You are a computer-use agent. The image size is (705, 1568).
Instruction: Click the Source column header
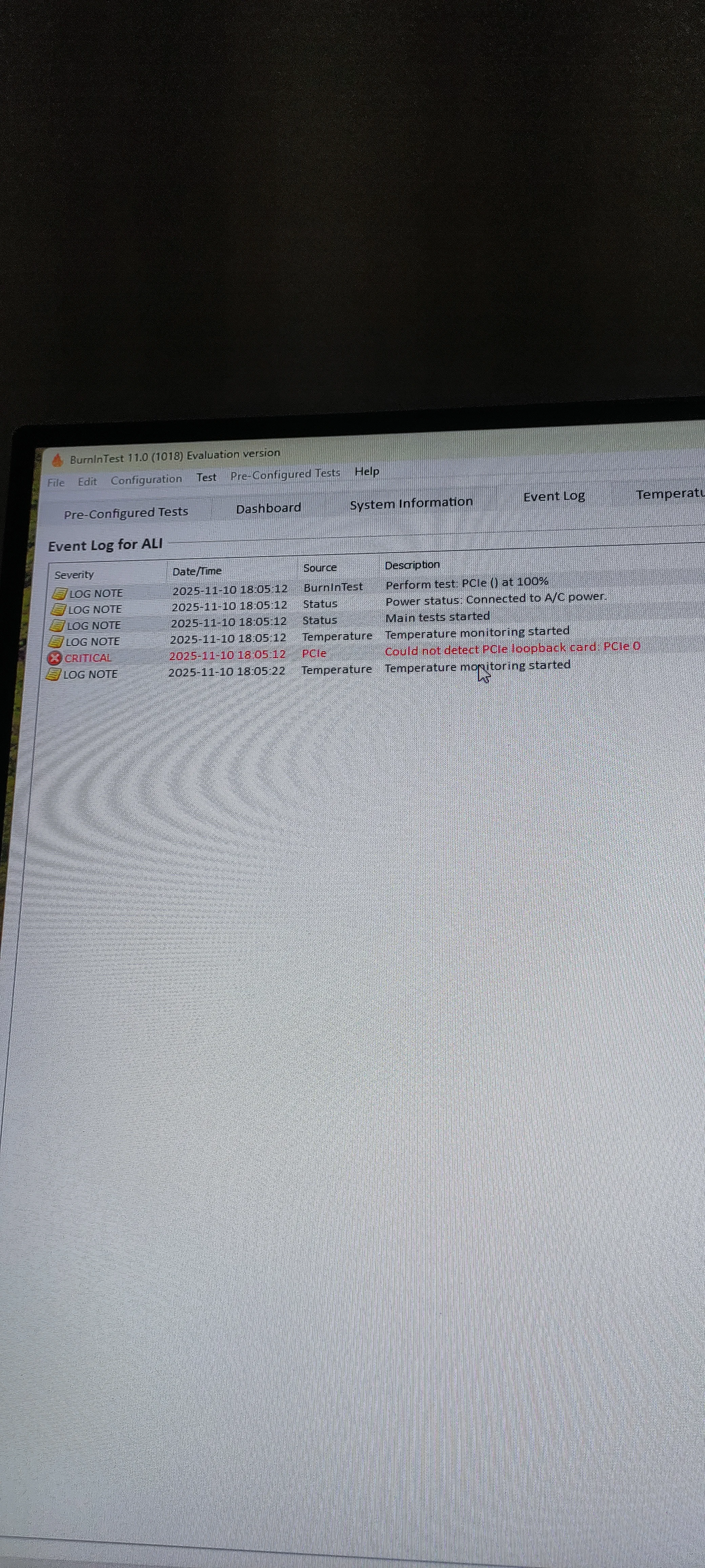point(320,568)
